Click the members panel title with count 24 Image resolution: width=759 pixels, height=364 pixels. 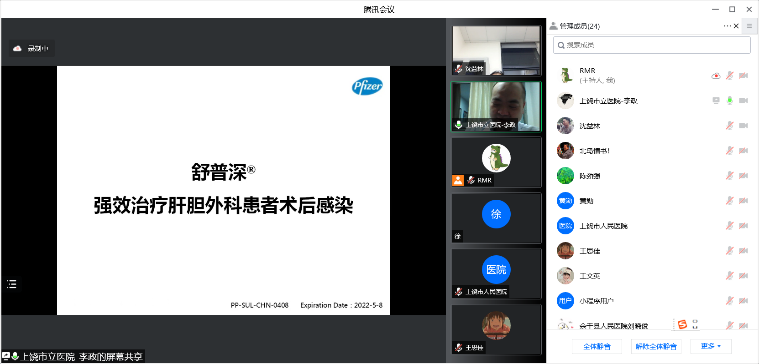coord(575,26)
